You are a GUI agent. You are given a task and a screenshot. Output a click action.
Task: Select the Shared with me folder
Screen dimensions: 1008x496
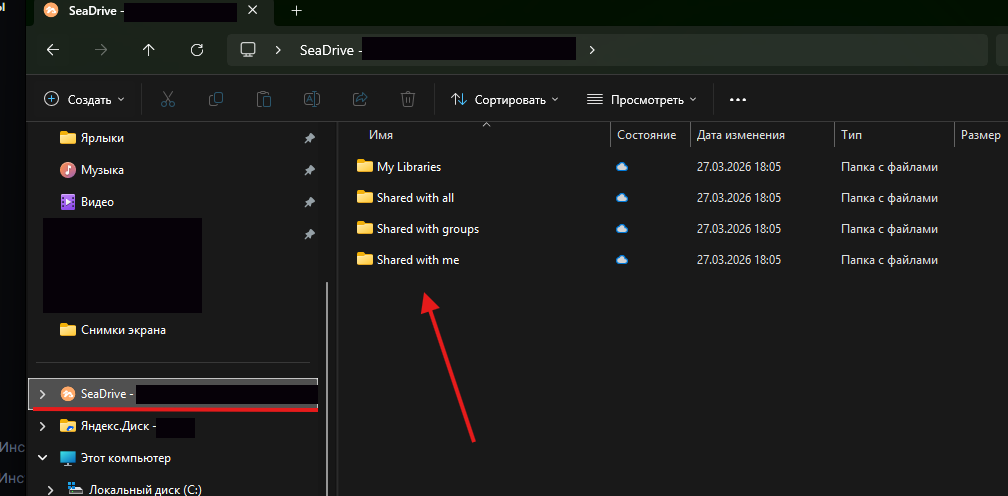418,260
